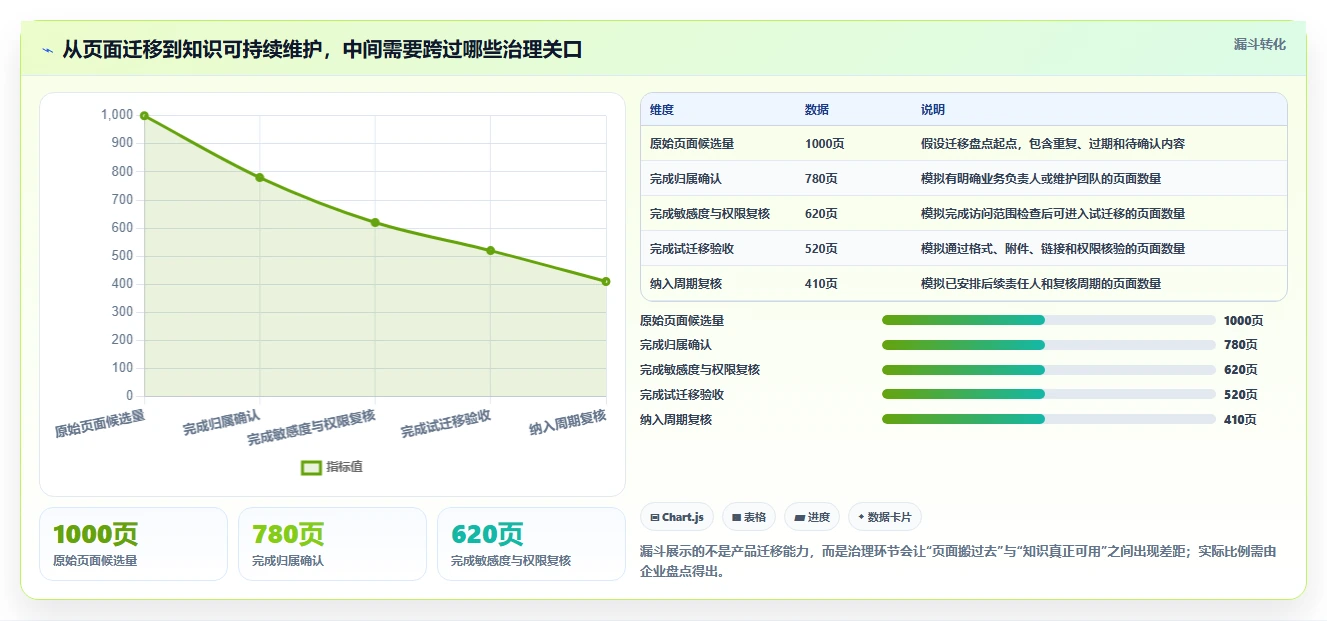
Task: Click the 1,000 y-axis label
Action: pyautogui.click(x=117, y=115)
